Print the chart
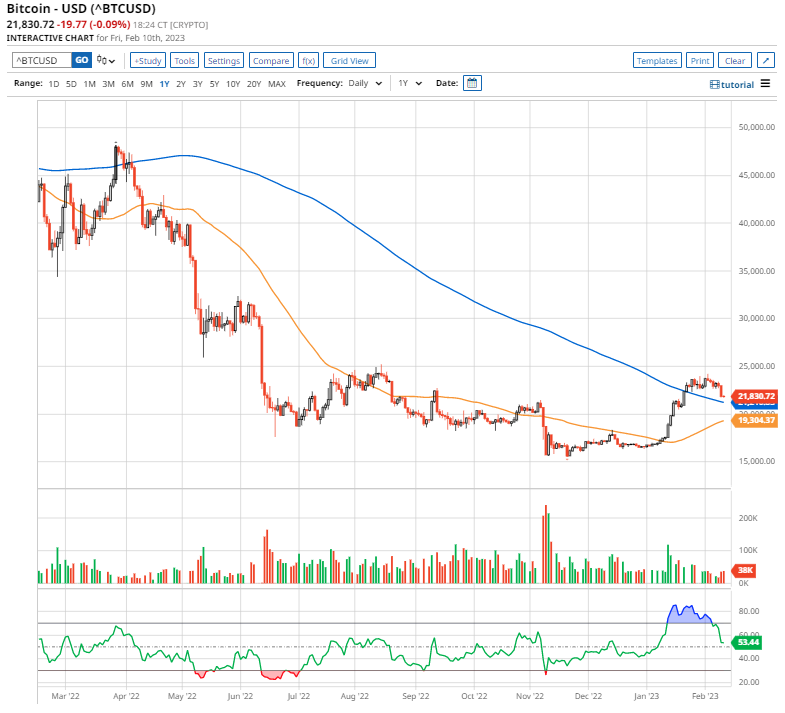 [700, 61]
